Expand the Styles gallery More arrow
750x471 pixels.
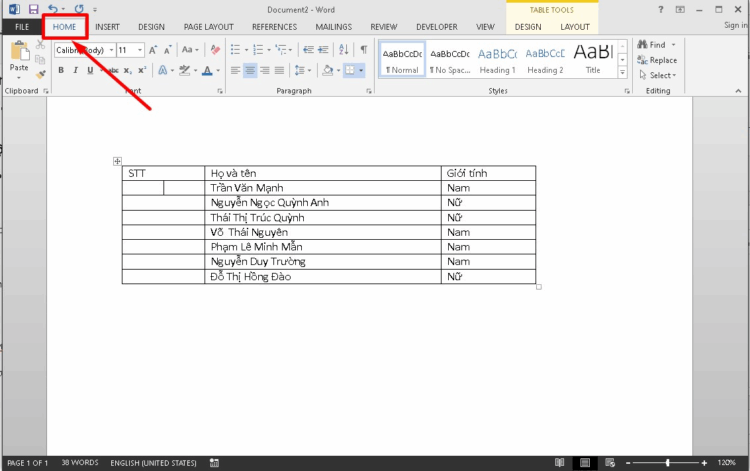[x=624, y=73]
